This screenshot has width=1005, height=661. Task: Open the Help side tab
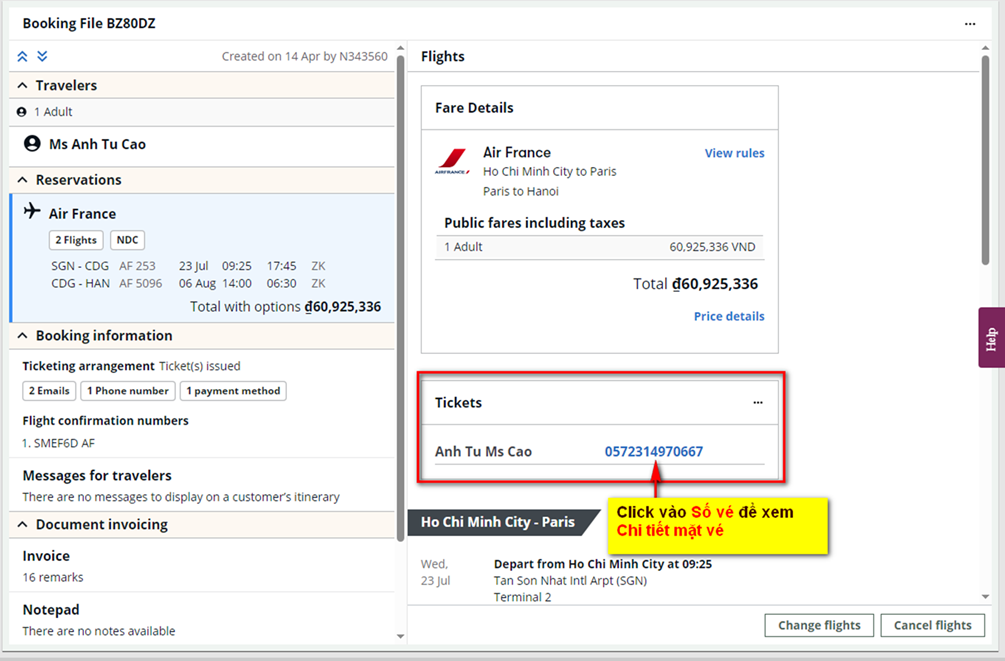(992, 338)
